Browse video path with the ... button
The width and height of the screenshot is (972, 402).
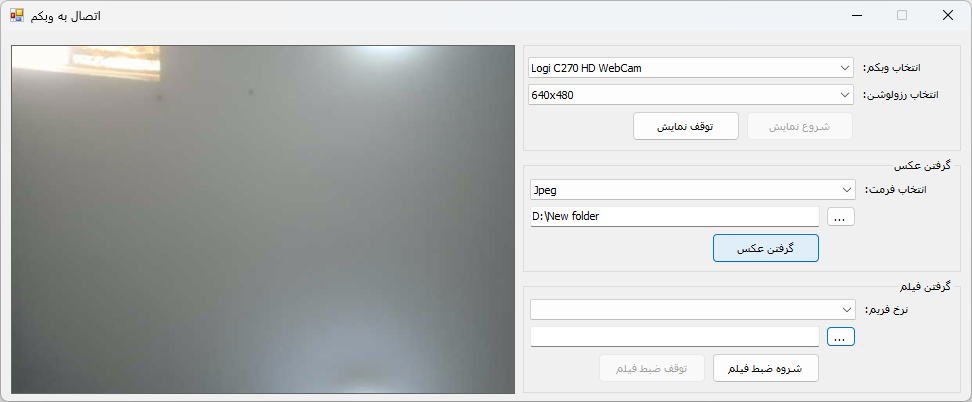(841, 337)
